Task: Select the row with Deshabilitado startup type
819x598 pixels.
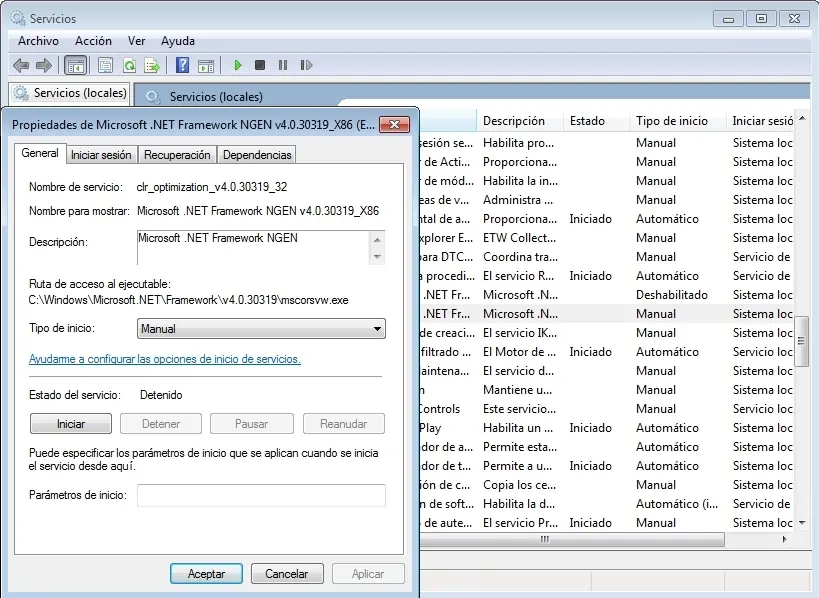Action: (606, 295)
